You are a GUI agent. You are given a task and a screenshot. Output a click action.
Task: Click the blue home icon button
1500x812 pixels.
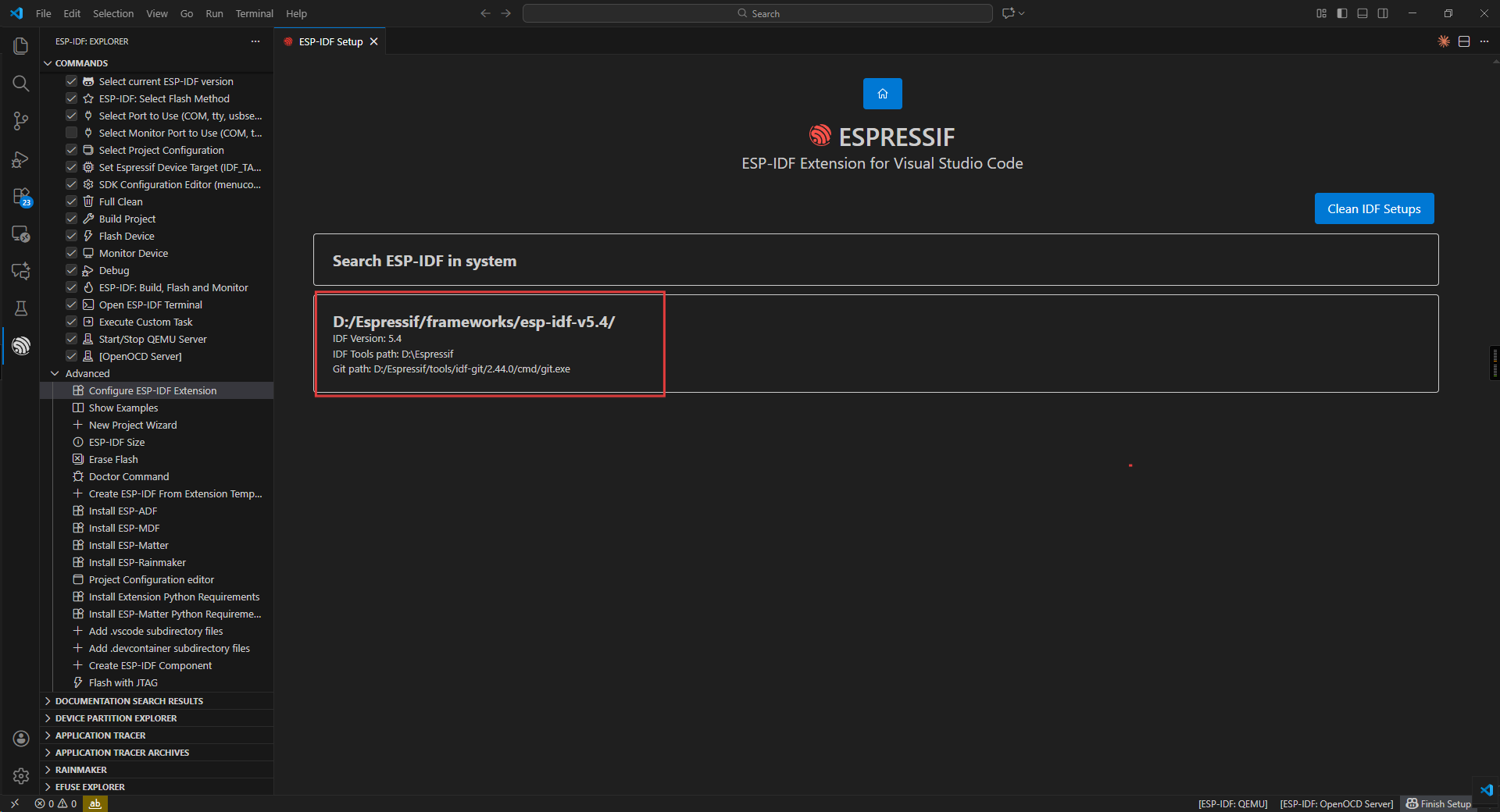883,94
